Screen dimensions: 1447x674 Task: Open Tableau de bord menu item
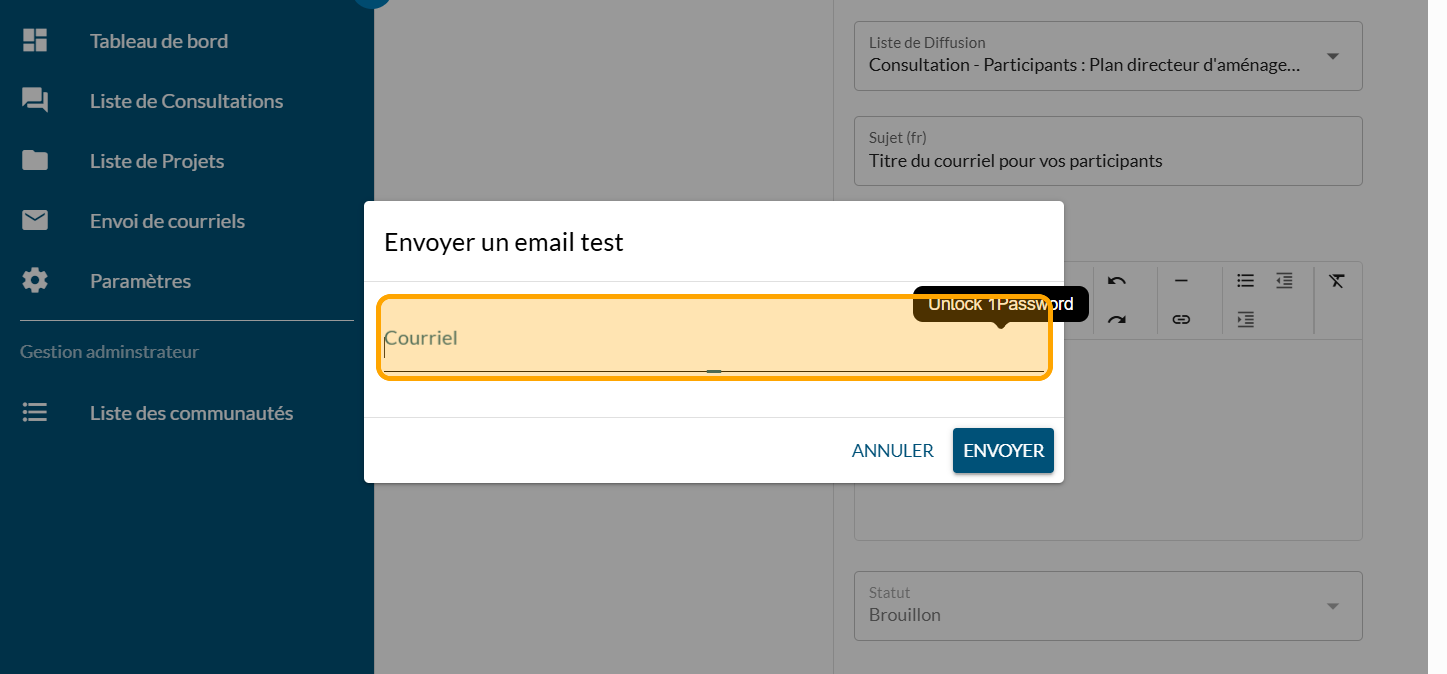(x=159, y=41)
